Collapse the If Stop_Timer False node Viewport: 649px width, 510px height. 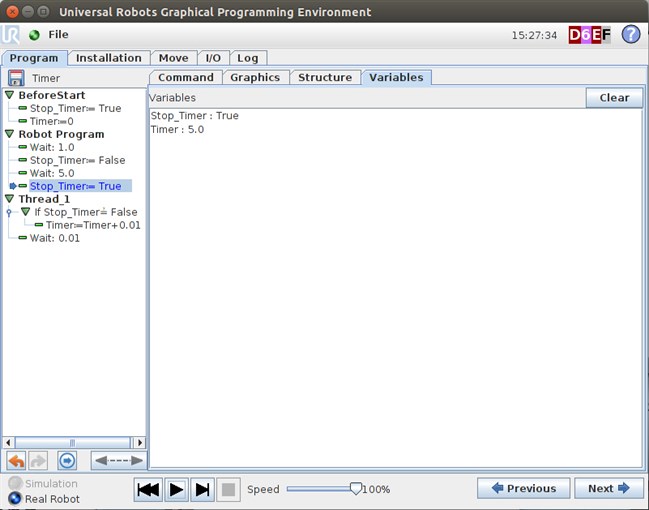tap(26, 212)
